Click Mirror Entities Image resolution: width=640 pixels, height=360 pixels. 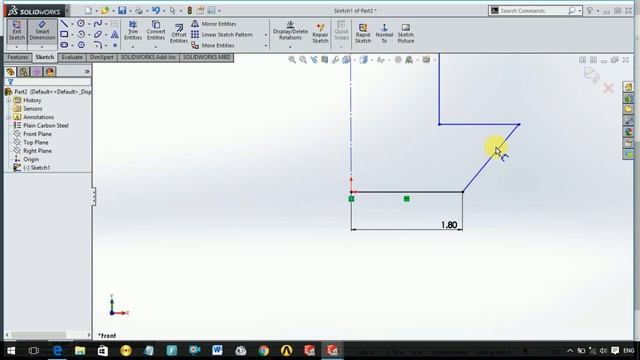coord(213,24)
